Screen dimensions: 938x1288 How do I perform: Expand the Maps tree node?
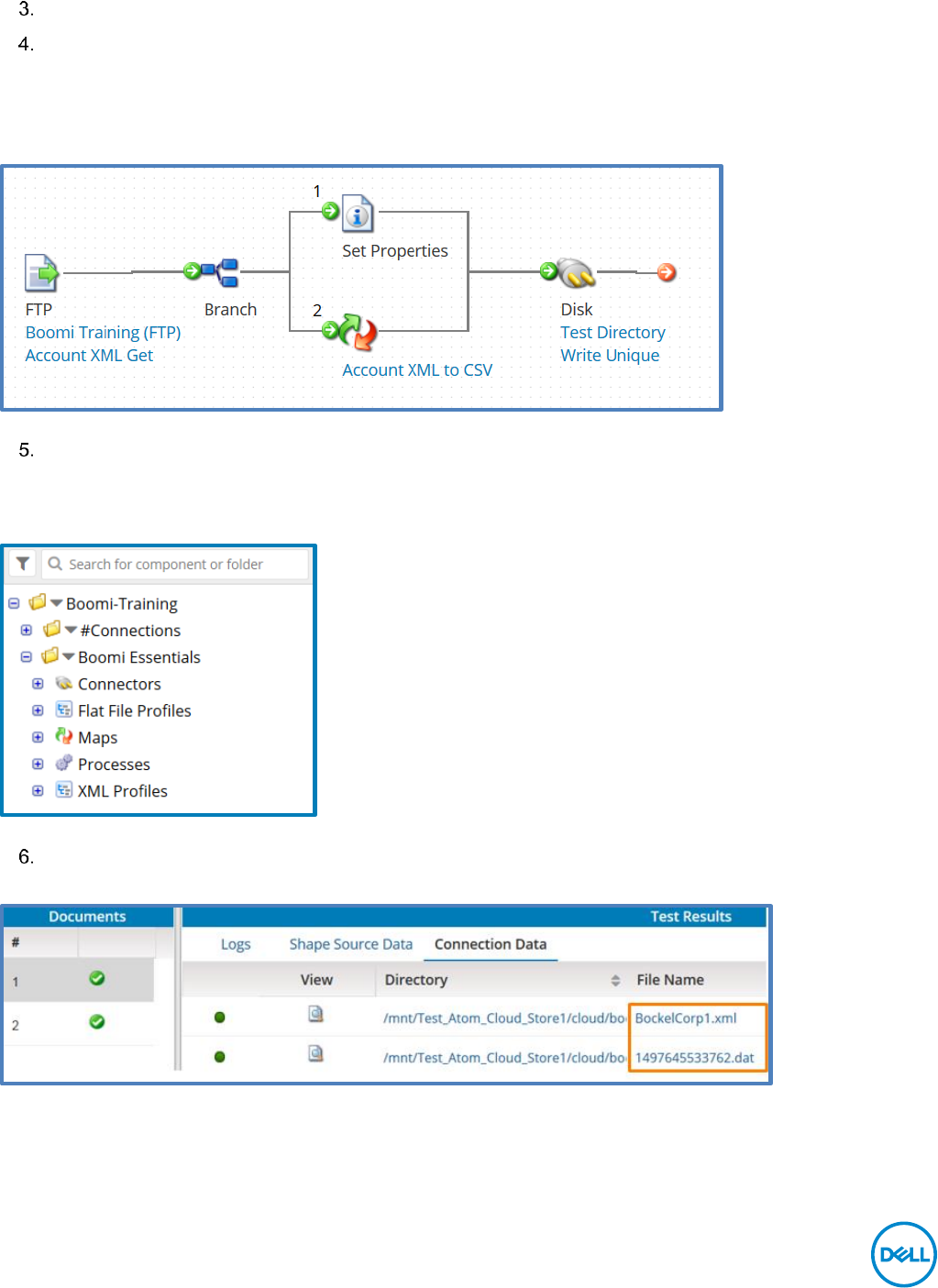(x=38, y=736)
